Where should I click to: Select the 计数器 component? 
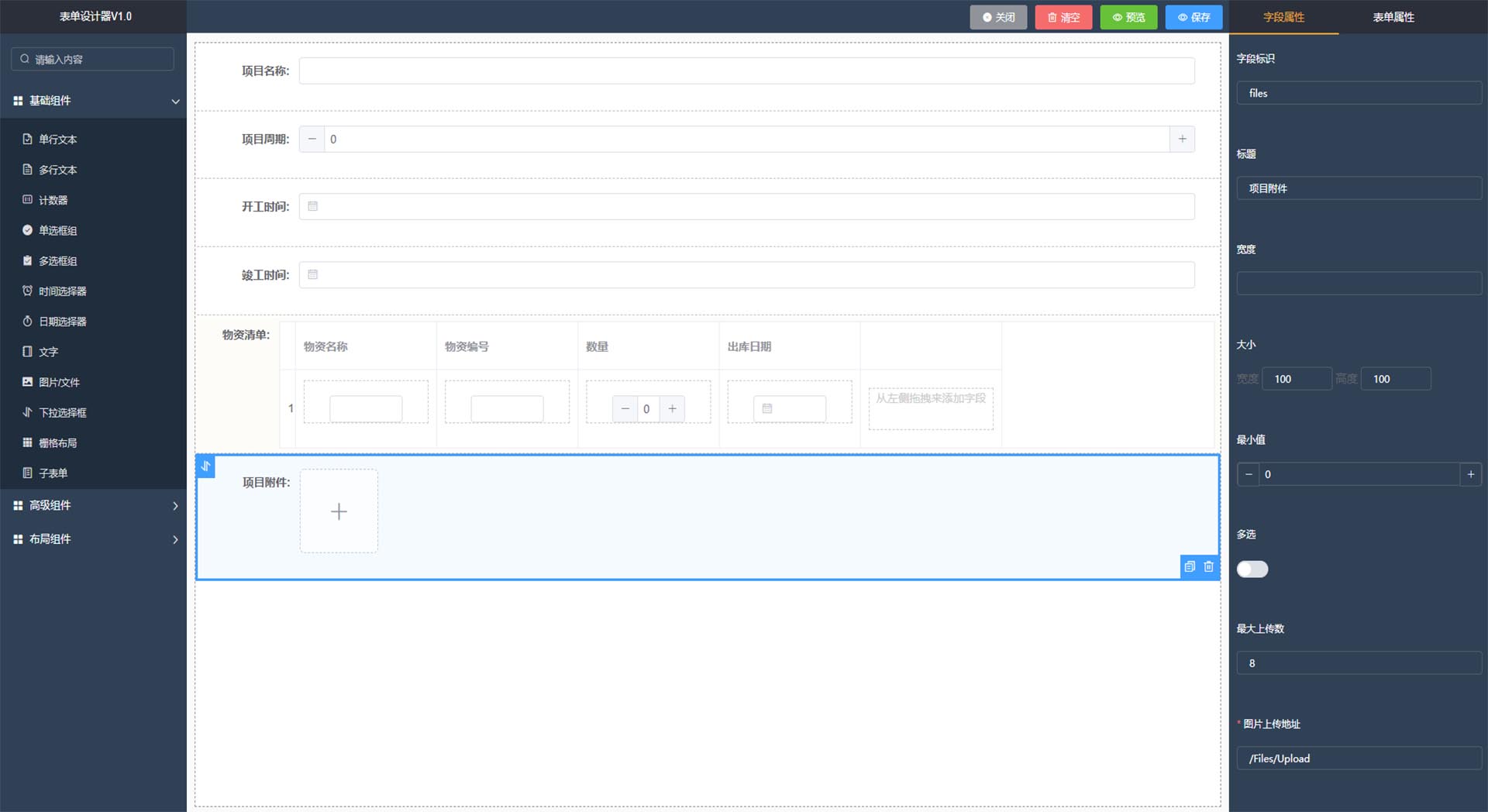click(53, 200)
